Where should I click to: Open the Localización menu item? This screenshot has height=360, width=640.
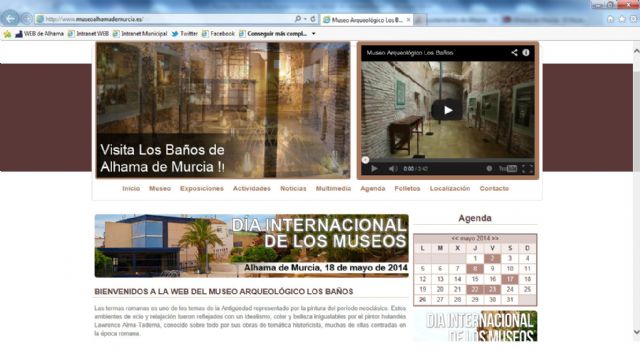point(450,189)
